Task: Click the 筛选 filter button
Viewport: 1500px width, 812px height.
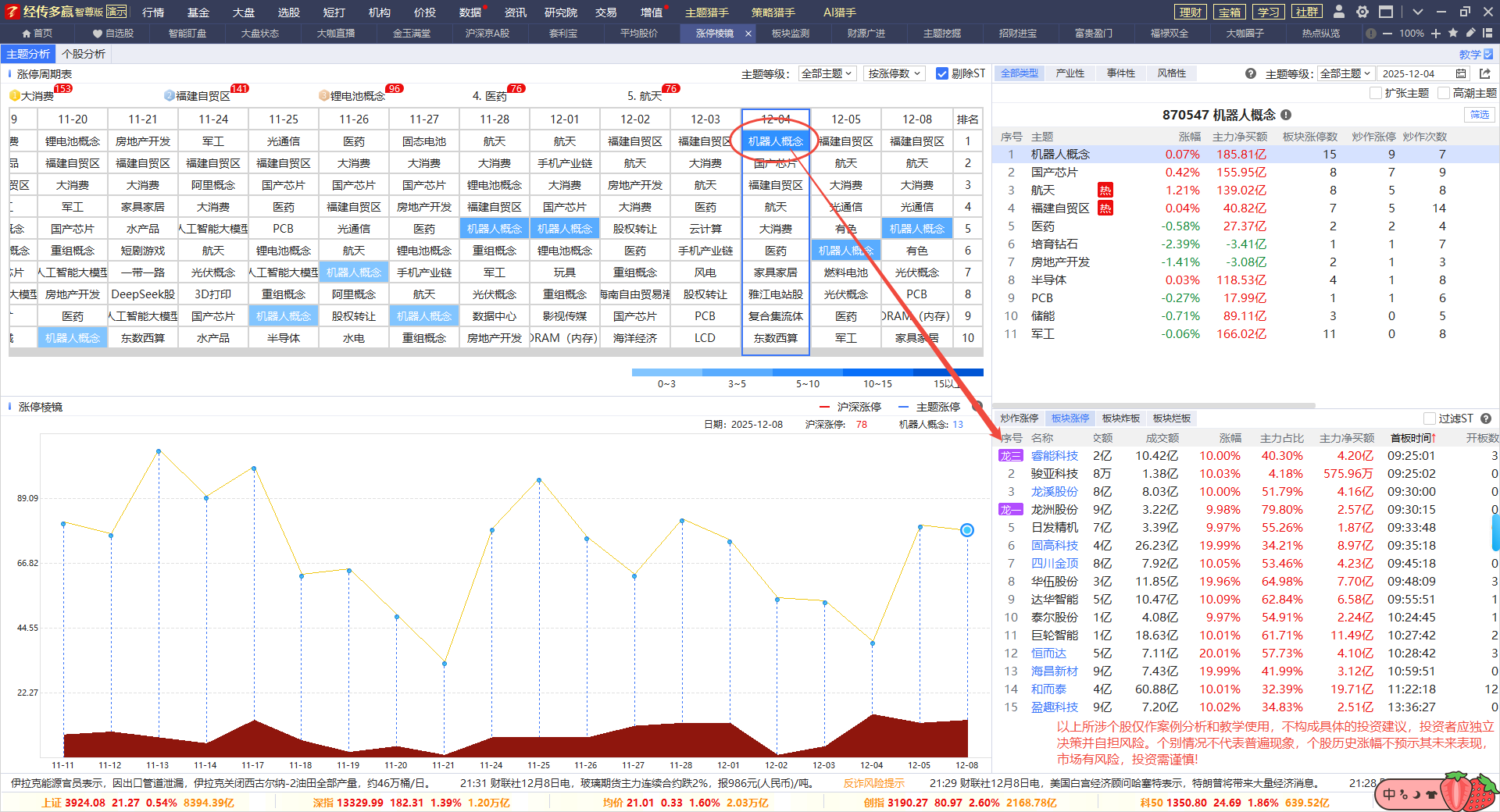Action: [x=1480, y=115]
